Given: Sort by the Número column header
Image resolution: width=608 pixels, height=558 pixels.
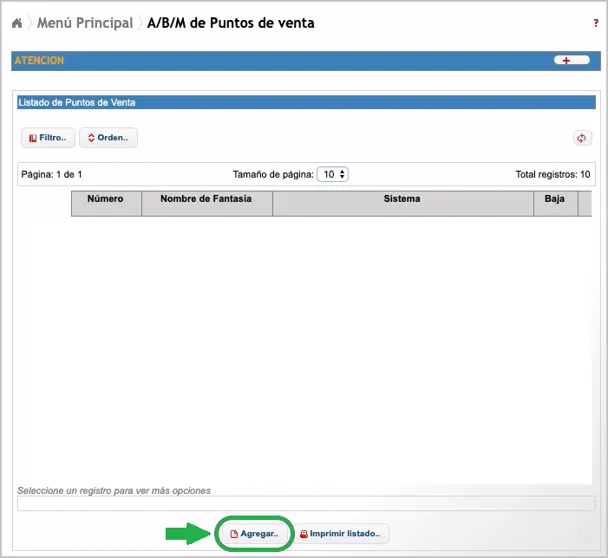Looking at the screenshot, I should (x=106, y=203).
